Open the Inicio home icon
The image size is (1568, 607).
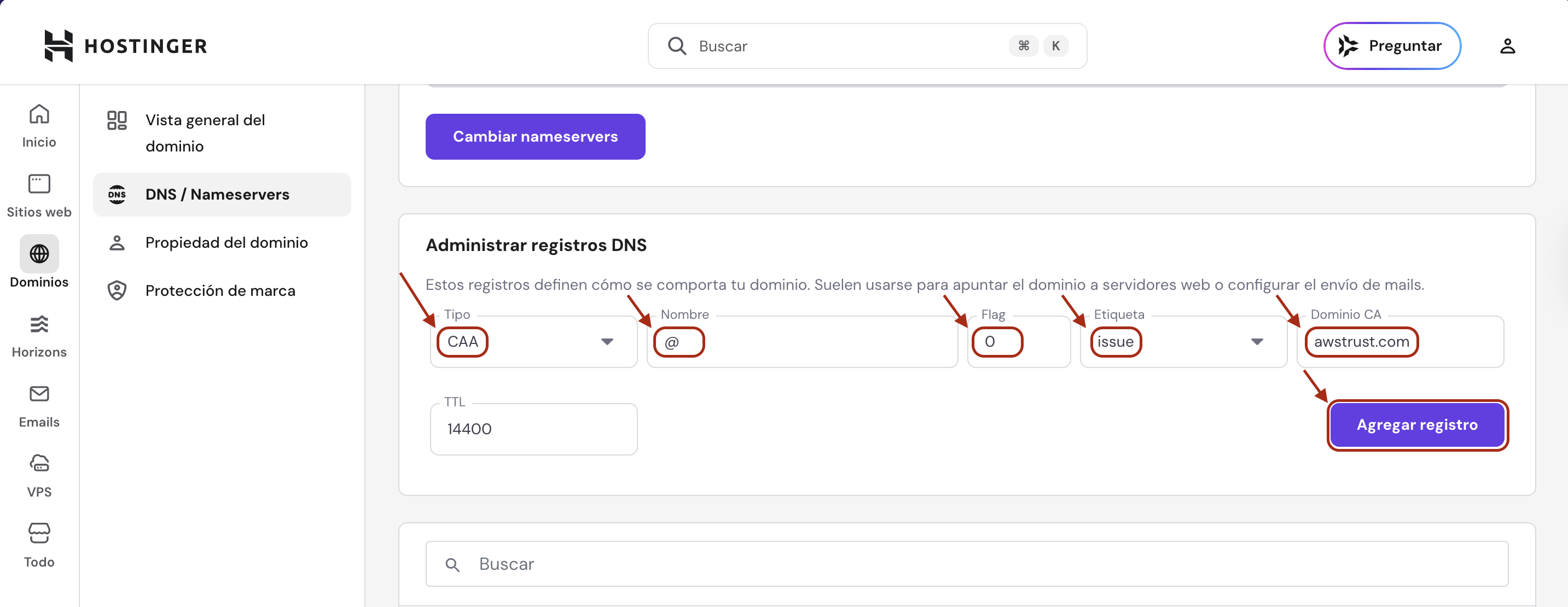tap(39, 114)
